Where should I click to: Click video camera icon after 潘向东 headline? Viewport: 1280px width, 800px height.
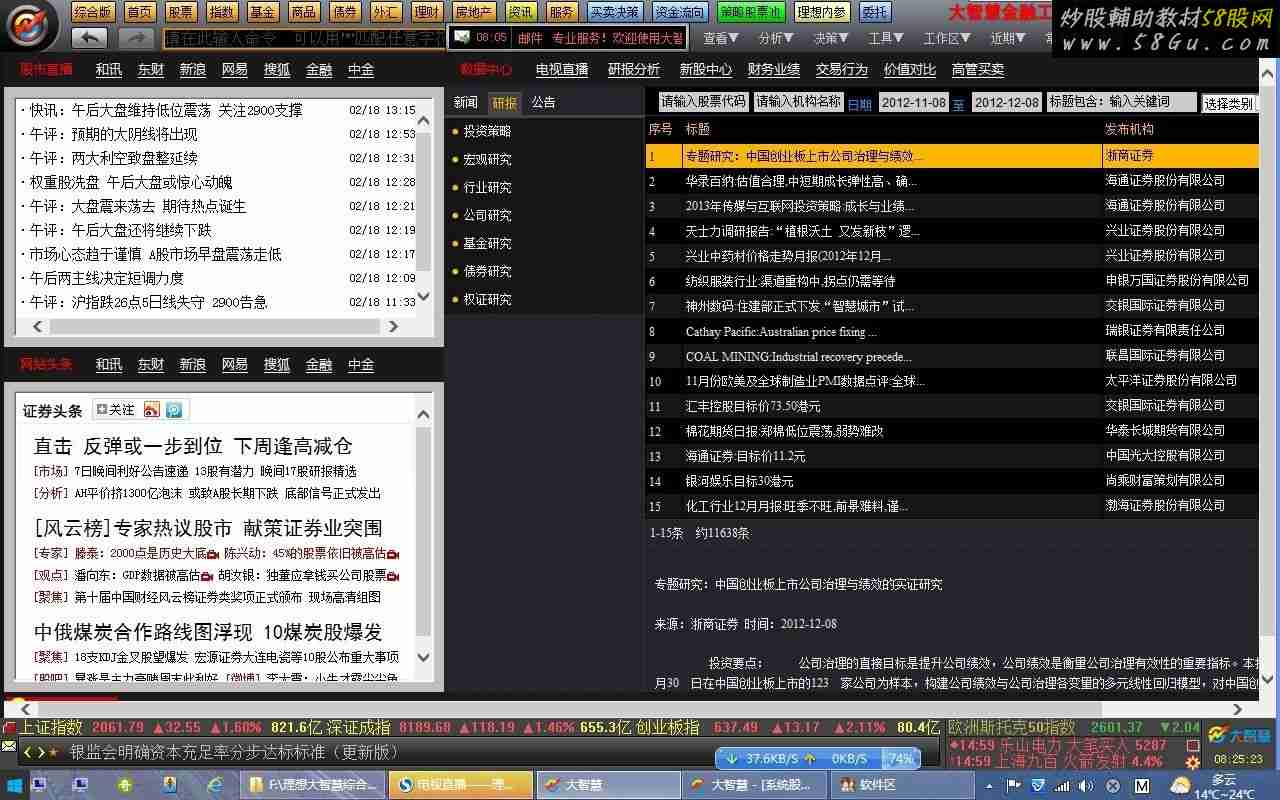tap(206, 576)
